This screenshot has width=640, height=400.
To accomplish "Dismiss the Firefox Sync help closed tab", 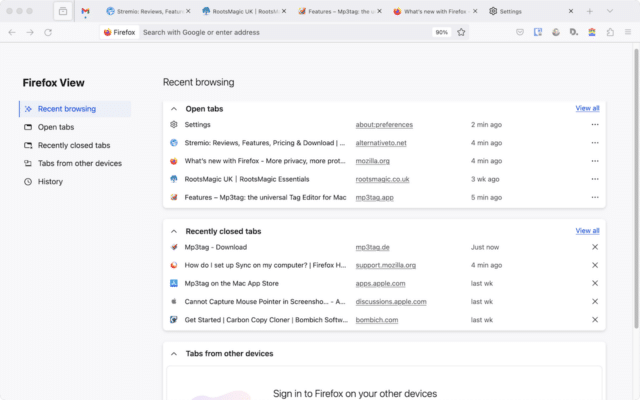I will click(595, 265).
